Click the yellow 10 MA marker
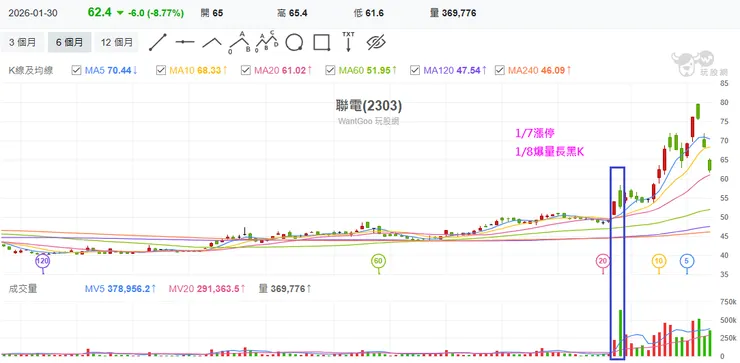This screenshot has width=740, height=363. click(659, 261)
